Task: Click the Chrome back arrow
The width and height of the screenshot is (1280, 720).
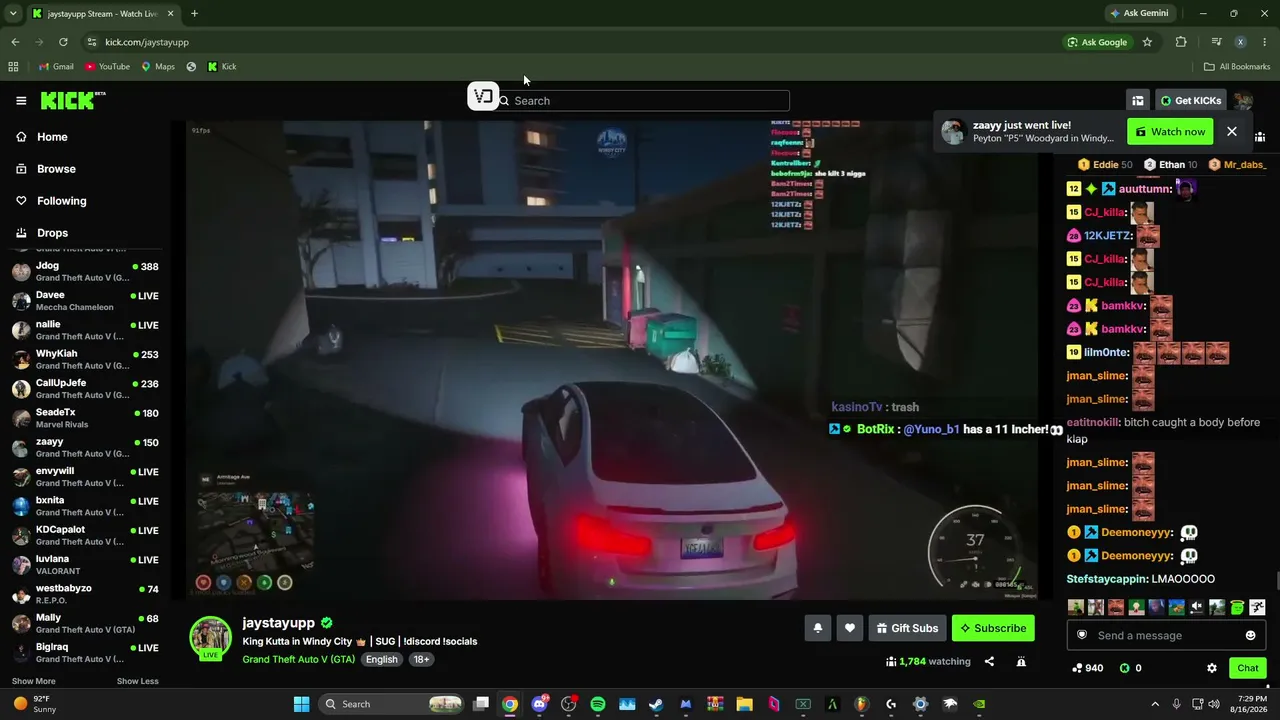Action: click(x=15, y=42)
